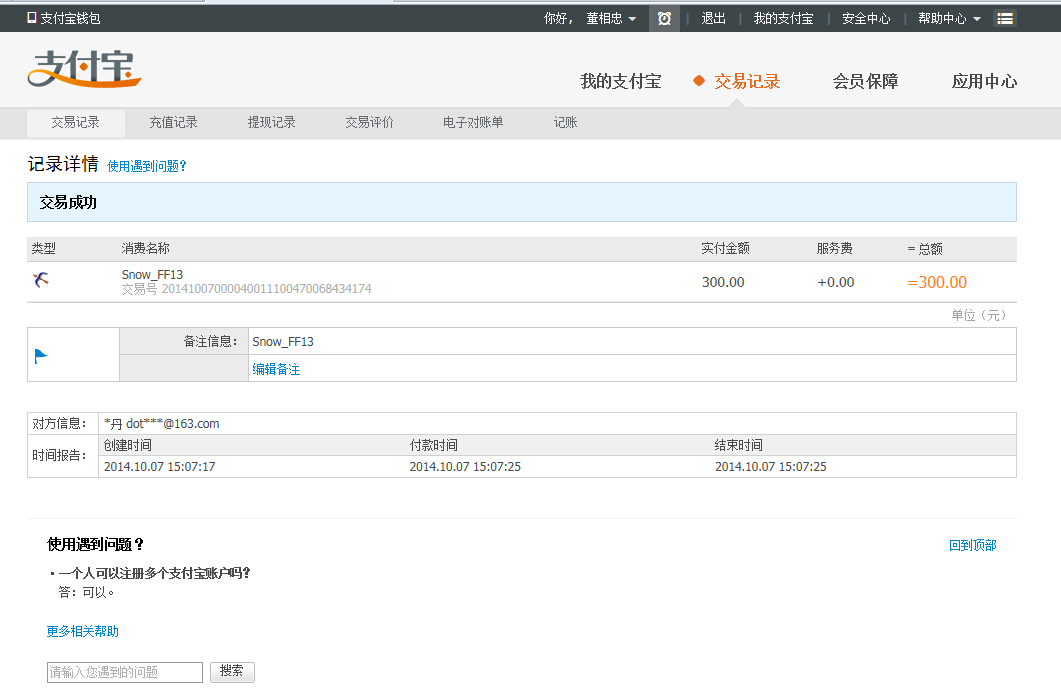Viewport: 1061px width, 688px height.
Task: Click the Snow_FF13 remark value
Action: click(x=283, y=342)
